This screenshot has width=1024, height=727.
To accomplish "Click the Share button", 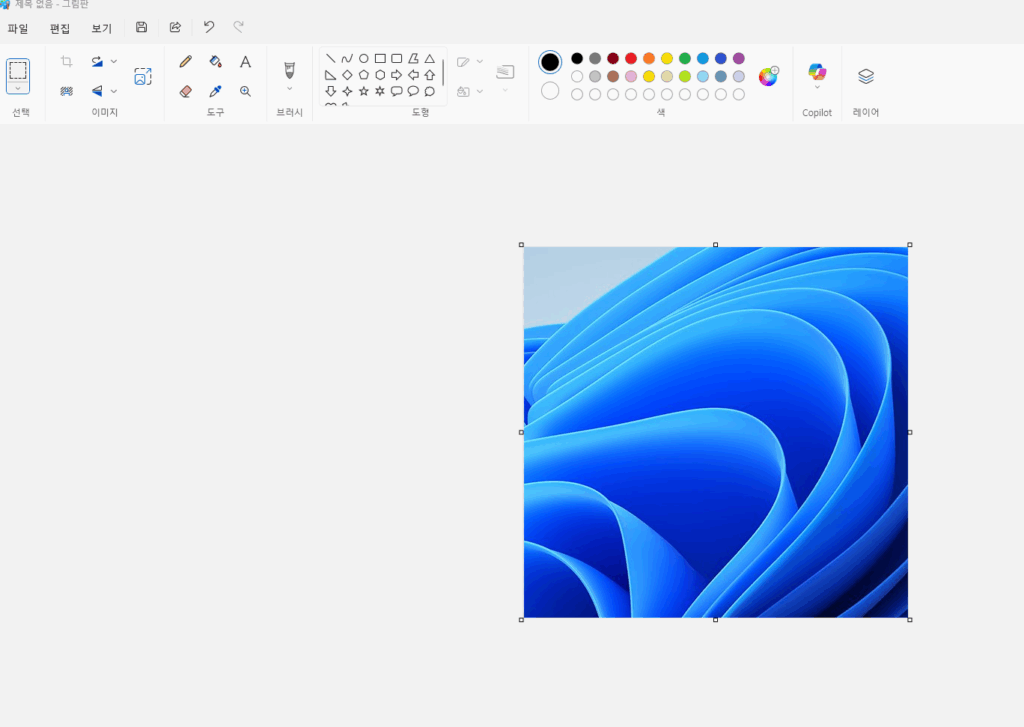I will tap(175, 27).
